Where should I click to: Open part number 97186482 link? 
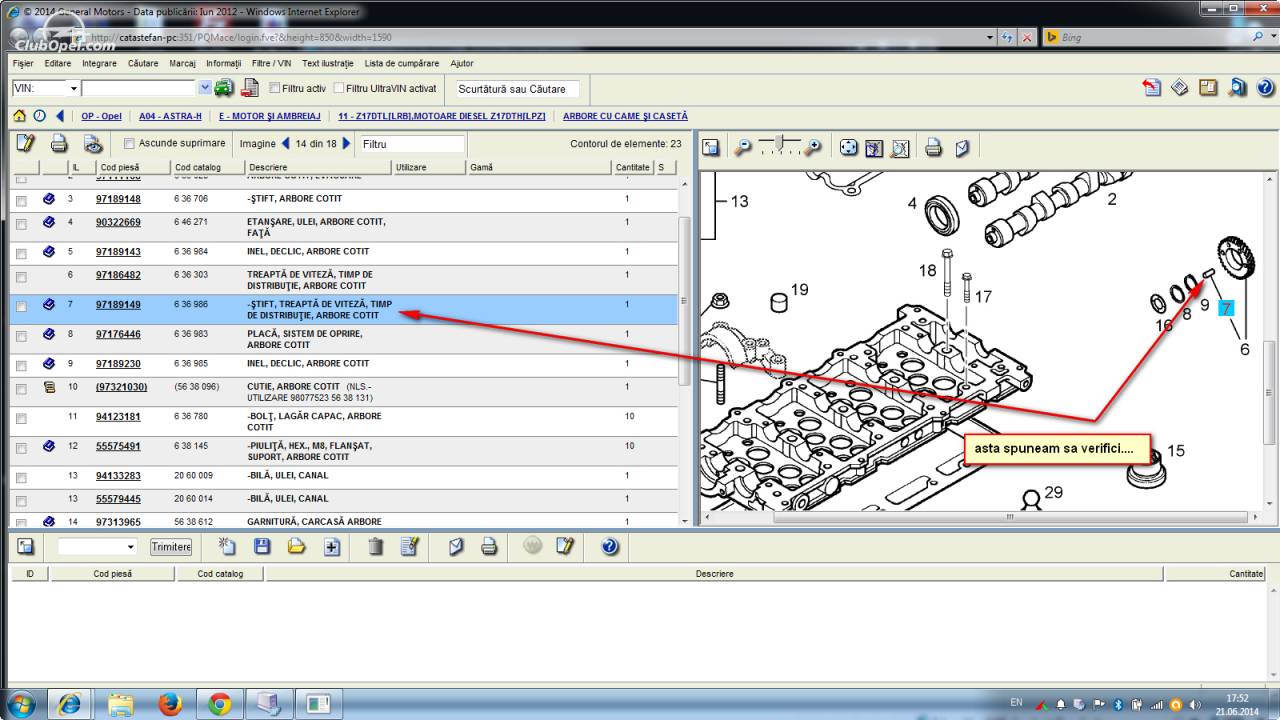click(118, 275)
